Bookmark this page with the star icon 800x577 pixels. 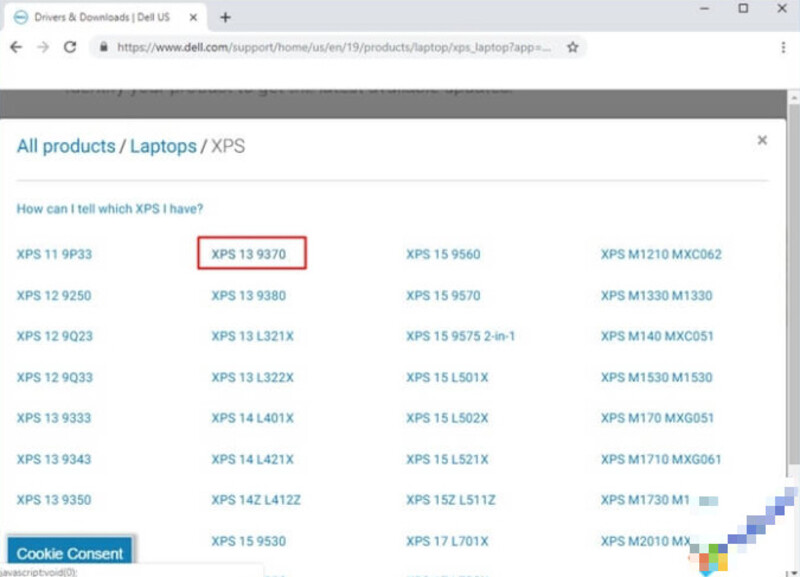pos(572,47)
